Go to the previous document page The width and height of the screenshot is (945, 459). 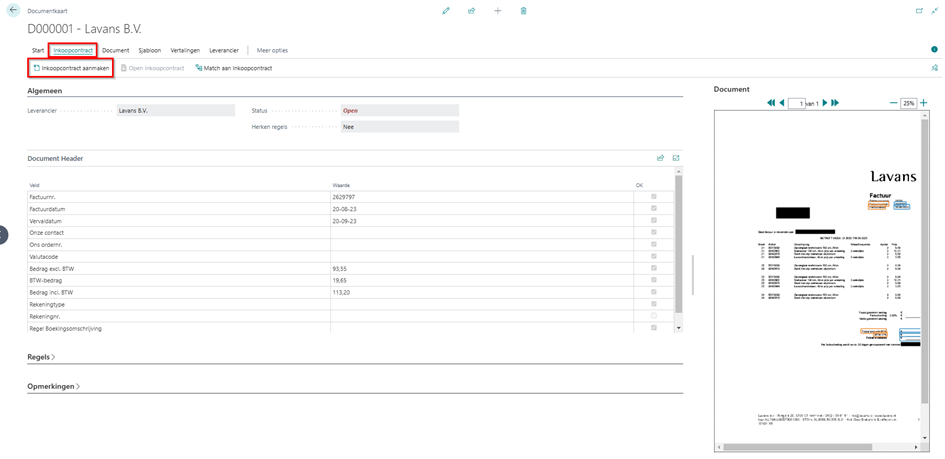point(782,103)
